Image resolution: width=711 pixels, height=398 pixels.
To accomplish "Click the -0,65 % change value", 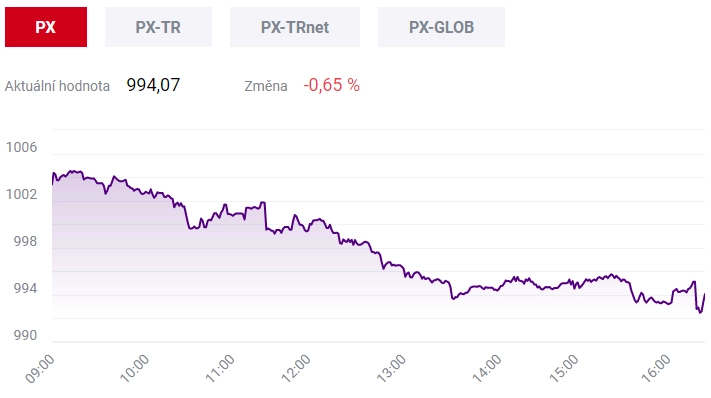I will 331,85.
